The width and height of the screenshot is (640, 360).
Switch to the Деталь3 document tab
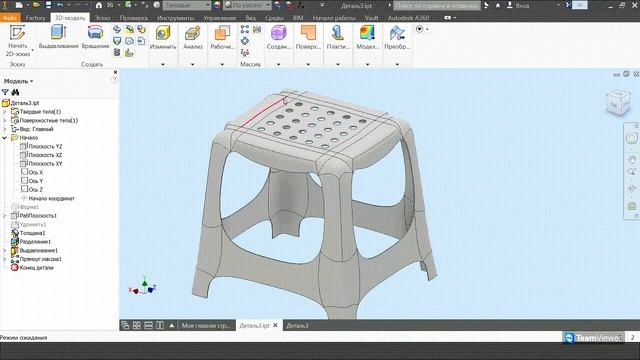[x=298, y=325]
